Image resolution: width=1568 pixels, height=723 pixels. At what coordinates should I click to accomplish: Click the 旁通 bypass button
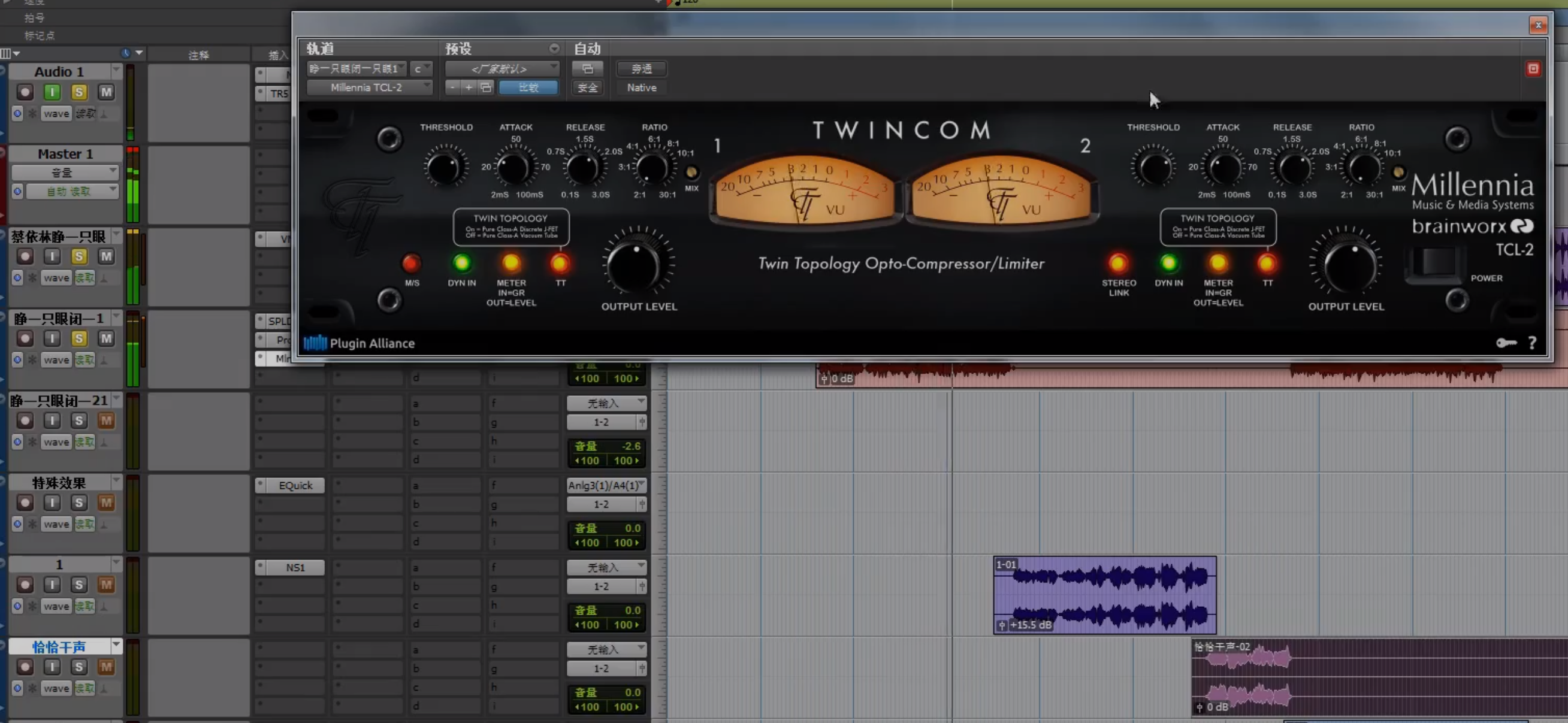tap(641, 68)
